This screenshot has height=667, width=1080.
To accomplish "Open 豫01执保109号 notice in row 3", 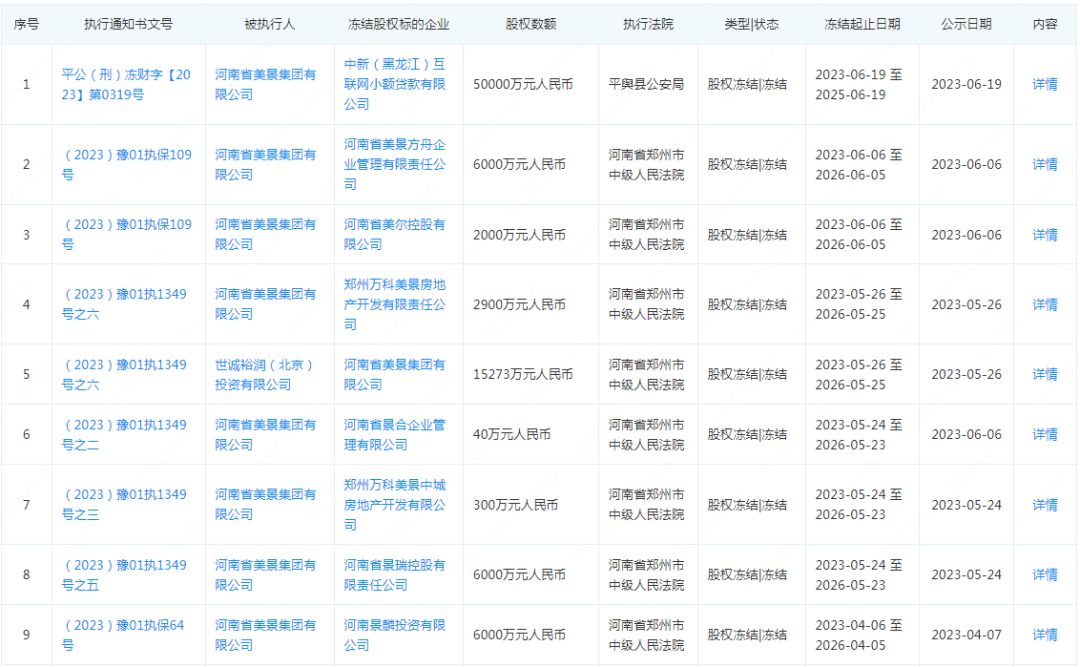I will (127, 234).
